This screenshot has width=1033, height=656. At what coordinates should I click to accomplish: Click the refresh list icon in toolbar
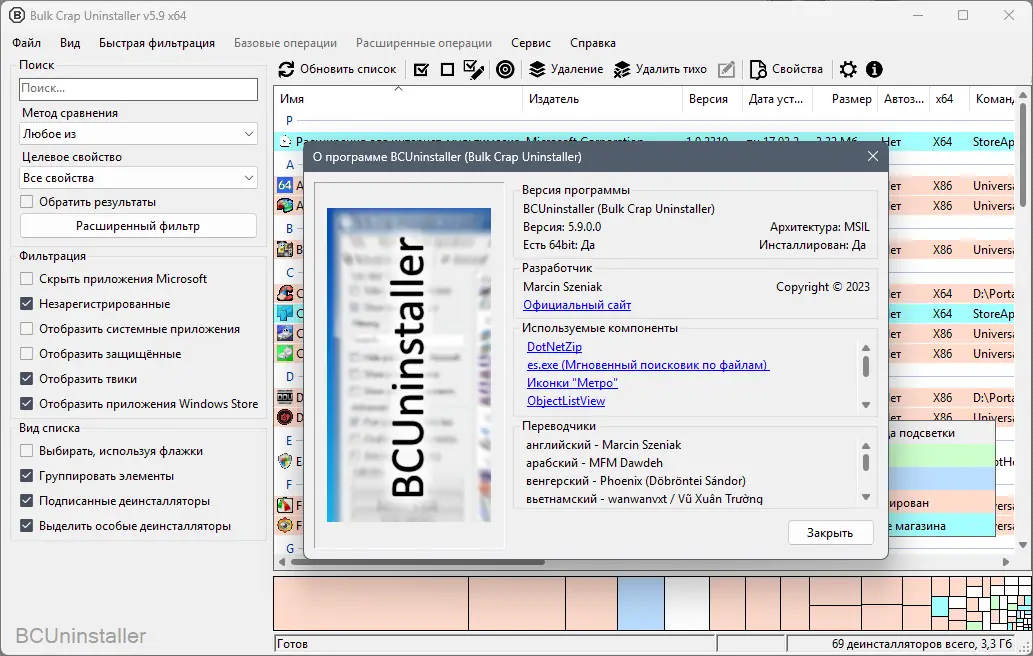tap(286, 69)
